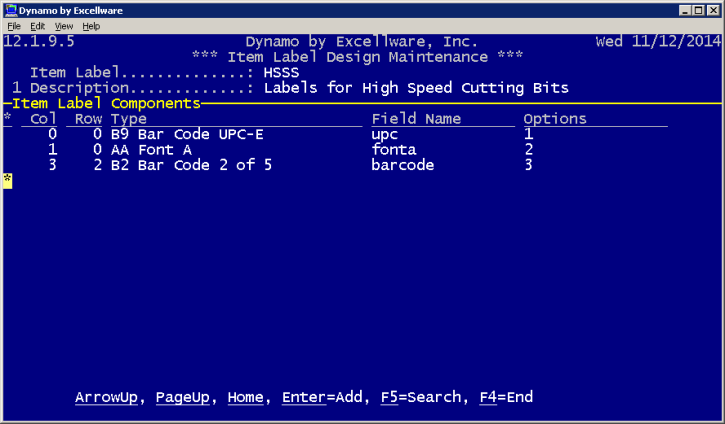Click the field name 'fonta'
Viewport: 725px width, 424px height.
394,150
